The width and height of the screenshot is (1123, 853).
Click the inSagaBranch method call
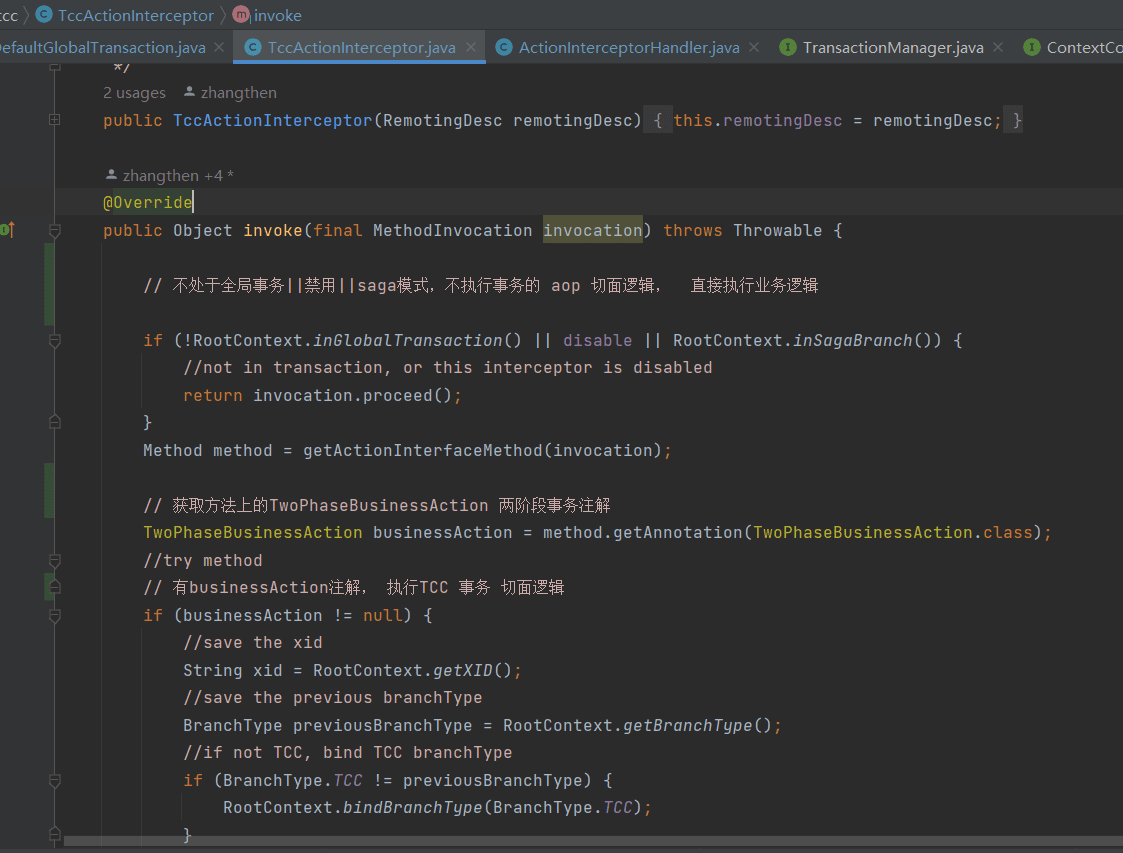(852, 340)
